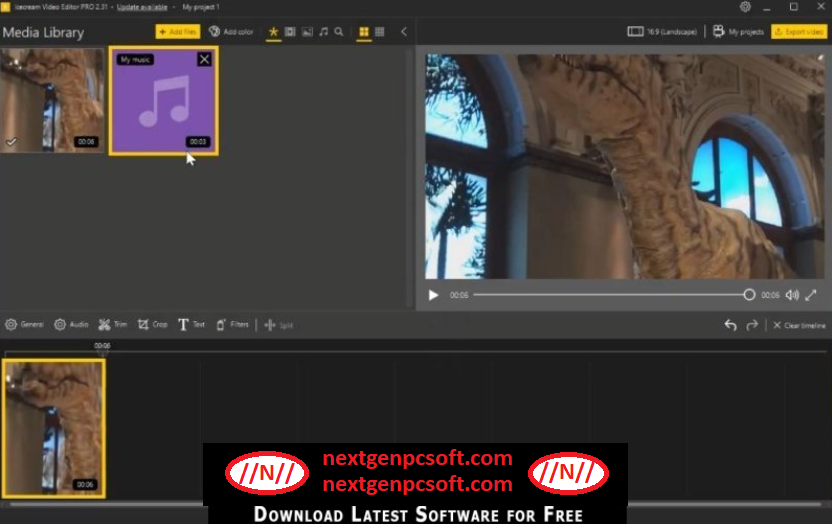Image resolution: width=832 pixels, height=524 pixels.
Task: Open Audio settings tool
Action: (71, 325)
